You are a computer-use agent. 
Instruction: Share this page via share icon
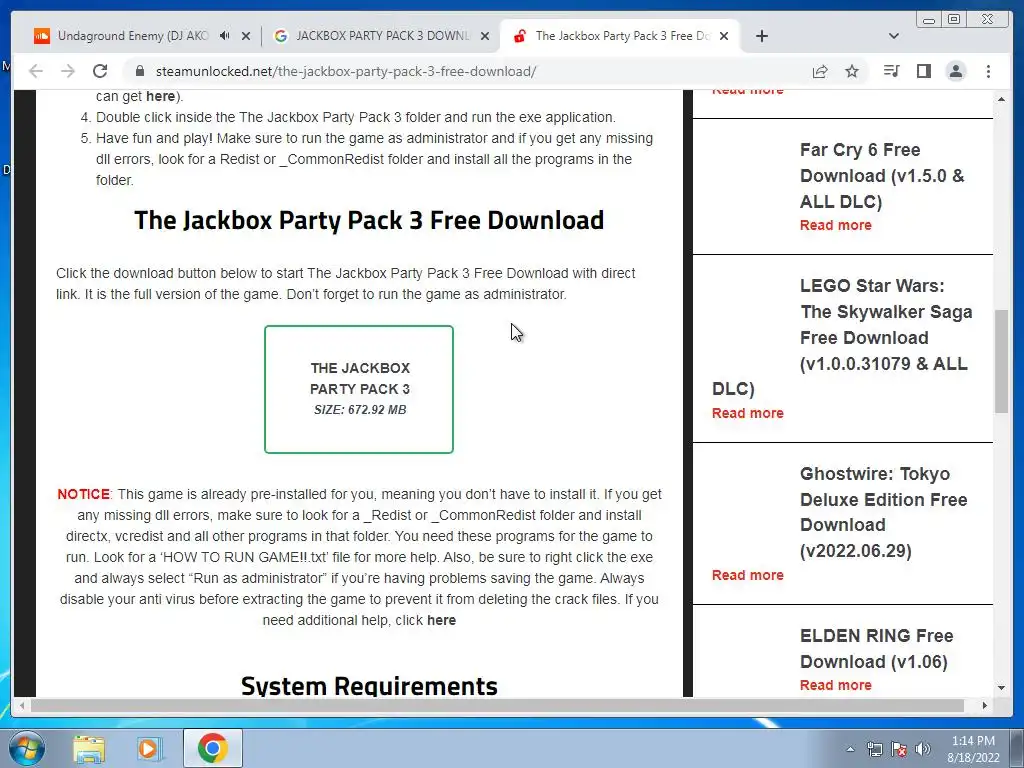(820, 71)
